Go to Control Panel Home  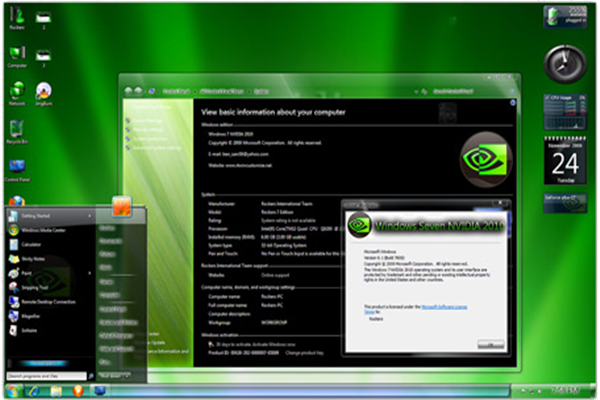point(152,108)
